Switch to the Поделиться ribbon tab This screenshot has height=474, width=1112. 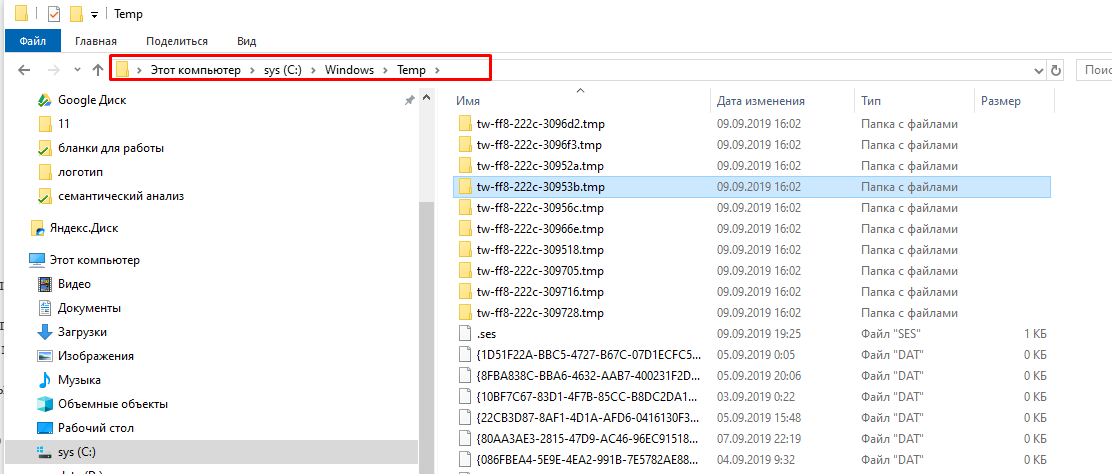pos(176,41)
